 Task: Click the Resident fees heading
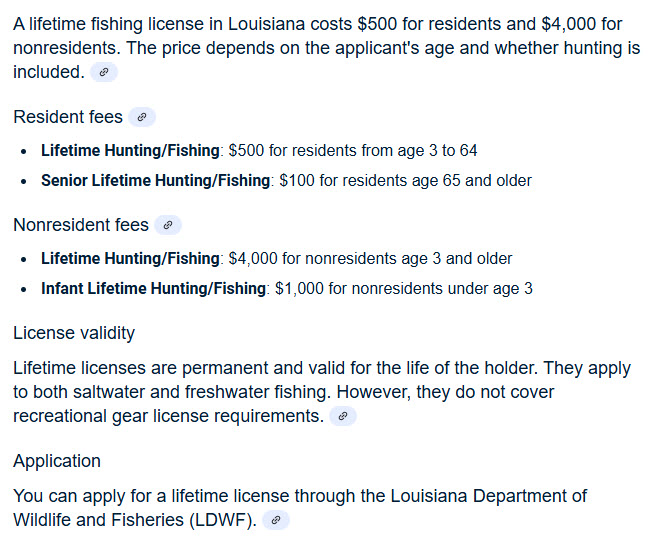tap(68, 117)
